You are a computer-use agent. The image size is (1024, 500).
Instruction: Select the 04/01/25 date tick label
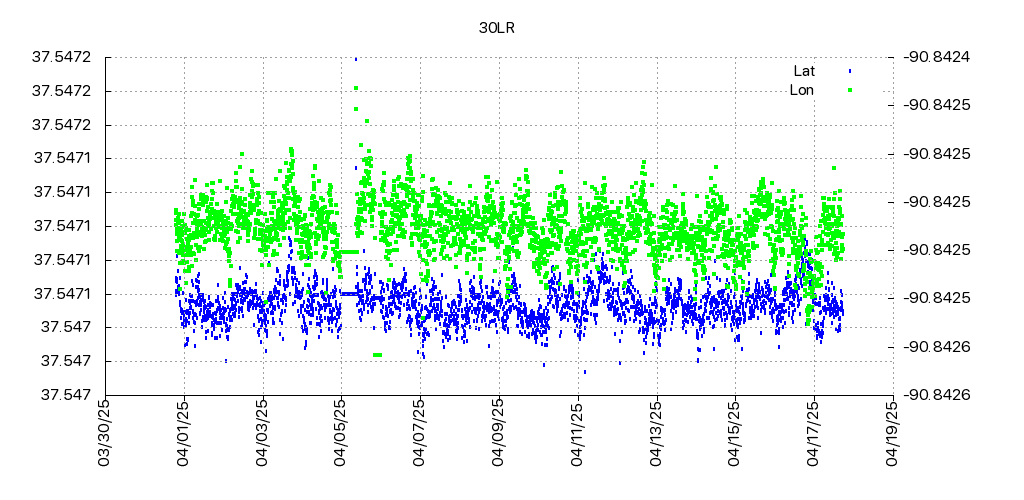click(184, 433)
